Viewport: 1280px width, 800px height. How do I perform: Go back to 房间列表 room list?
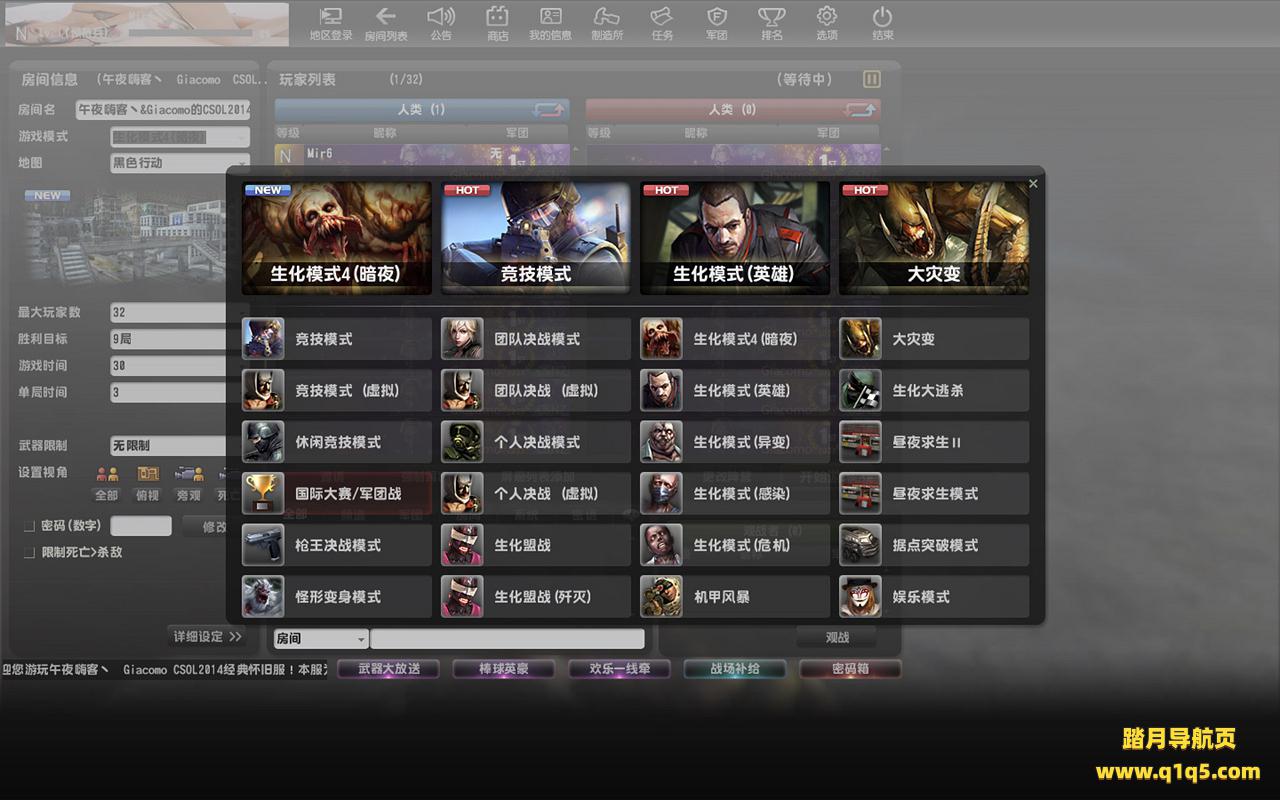pyautogui.click(x=385, y=23)
